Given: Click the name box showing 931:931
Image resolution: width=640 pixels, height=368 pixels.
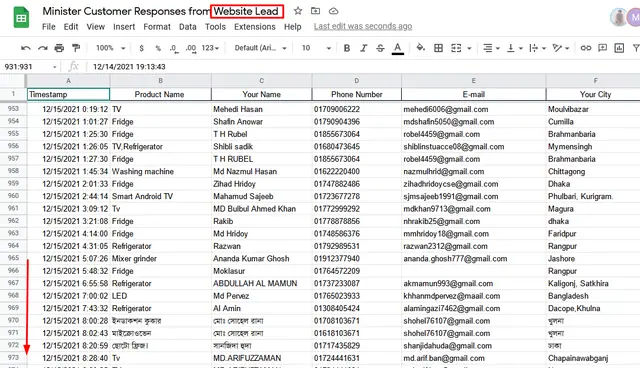Looking at the screenshot, I should (x=30, y=67).
